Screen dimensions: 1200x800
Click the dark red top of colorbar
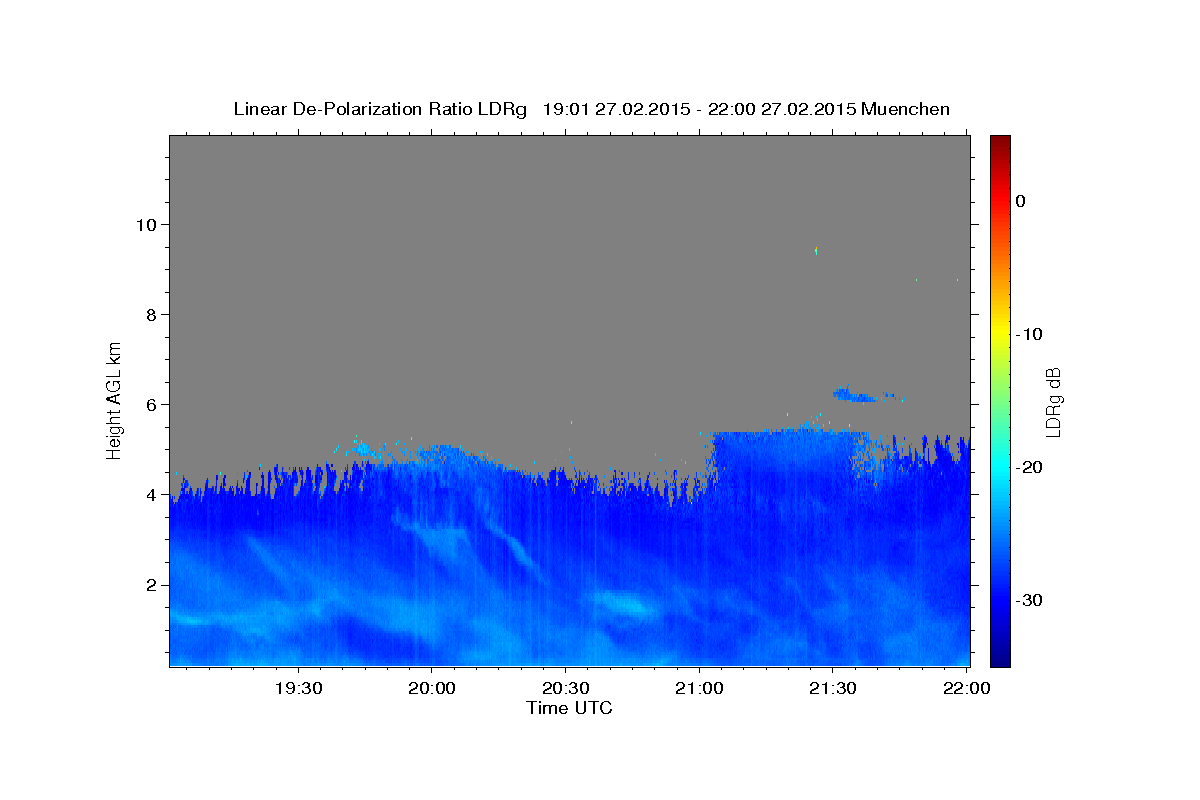coord(1000,142)
